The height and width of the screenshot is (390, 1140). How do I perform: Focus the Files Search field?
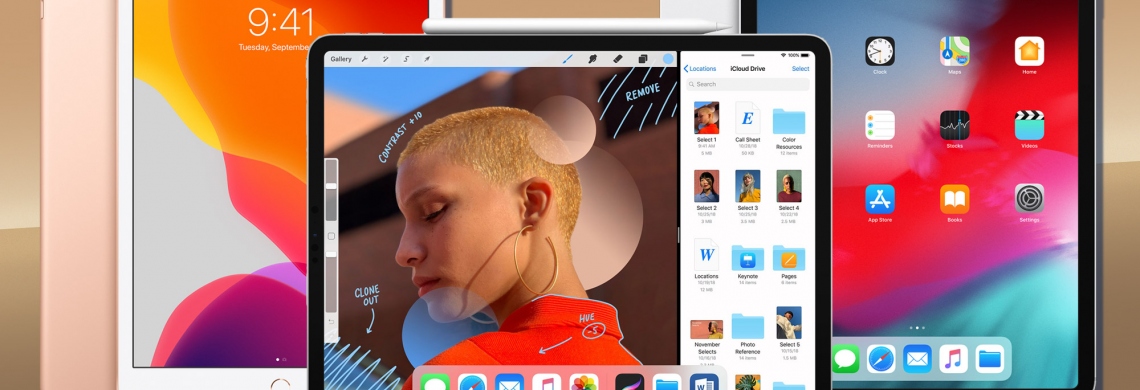pos(747,84)
